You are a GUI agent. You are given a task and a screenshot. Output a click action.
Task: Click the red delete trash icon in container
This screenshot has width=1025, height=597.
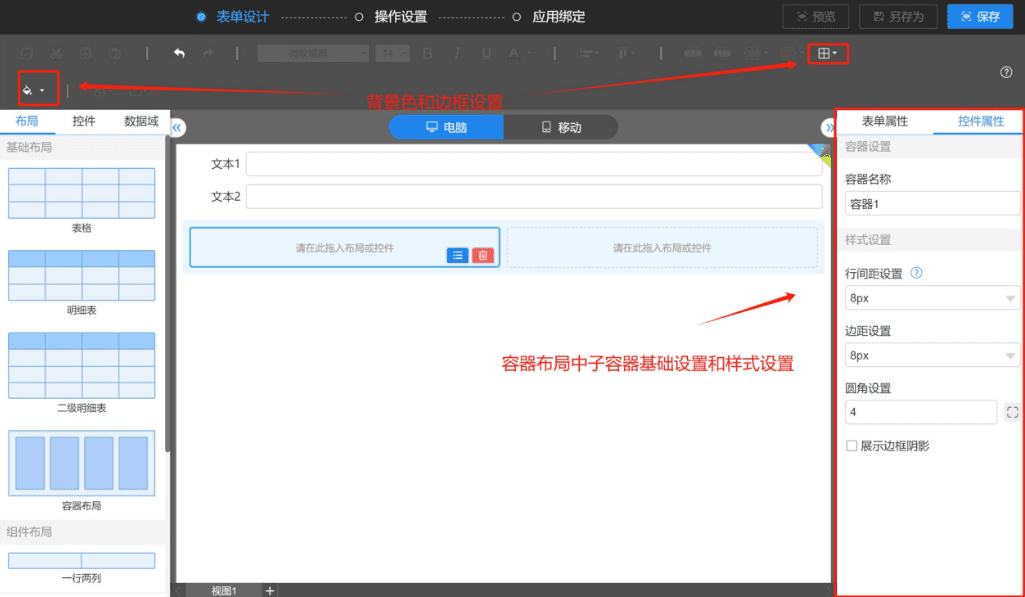pyautogui.click(x=483, y=256)
